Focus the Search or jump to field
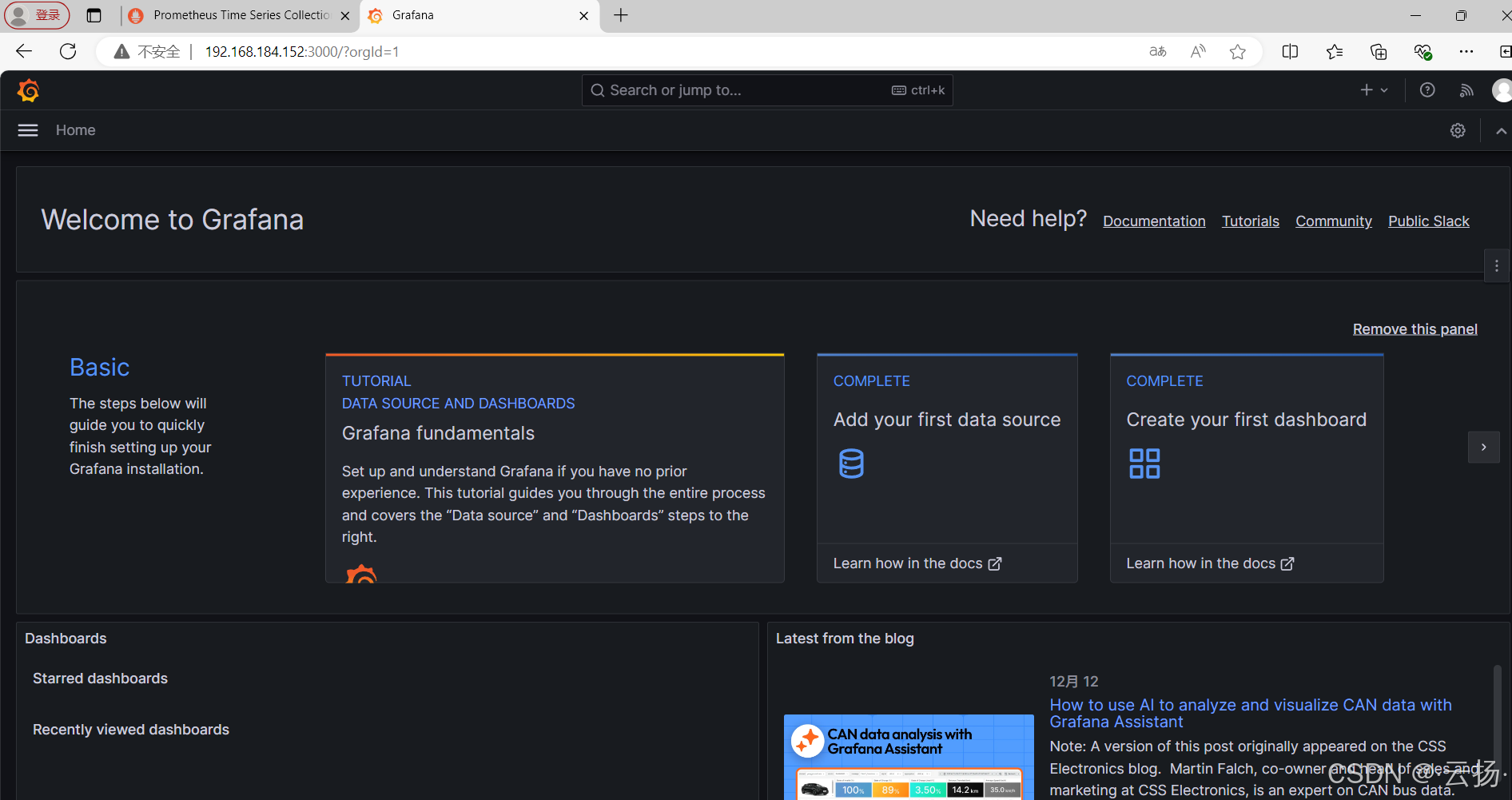Viewport: 1512px width, 800px height. click(767, 90)
